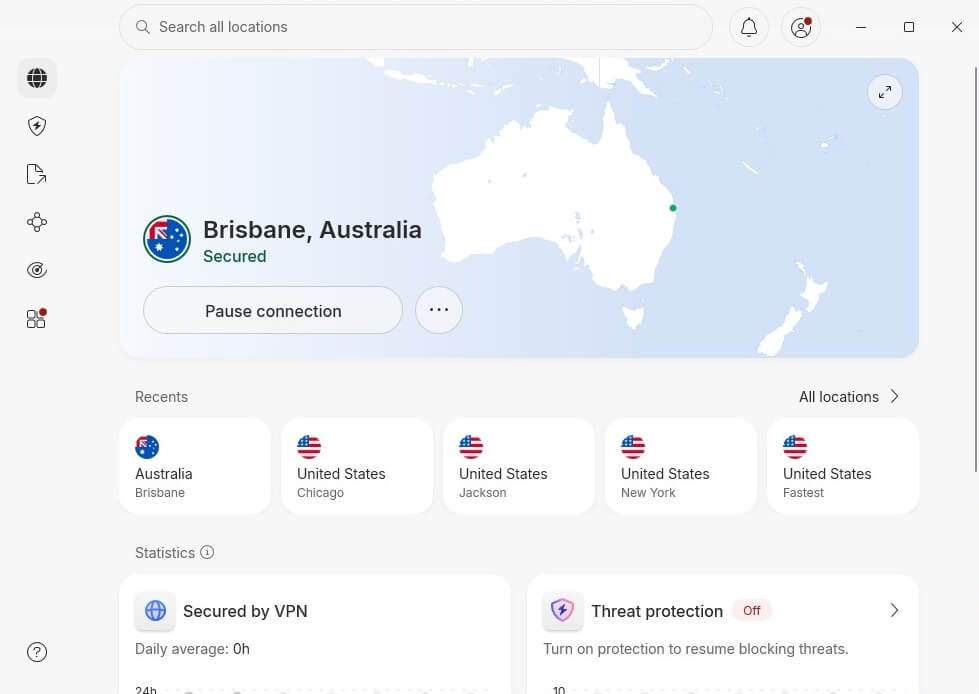
Task: Click the Threat protection Off badge
Action: click(x=752, y=610)
